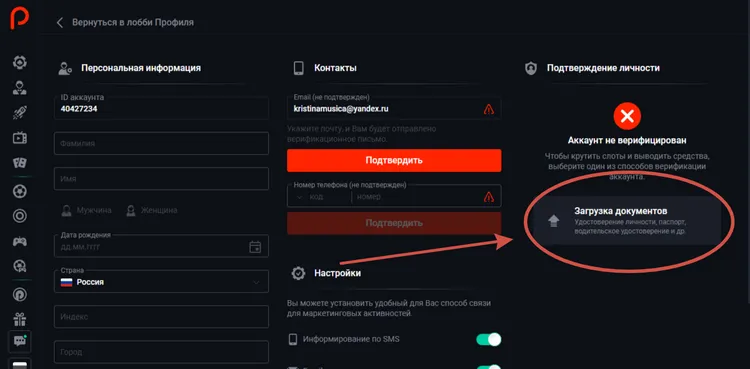
Task: Open the live chat support icon
Action: click(x=20, y=341)
